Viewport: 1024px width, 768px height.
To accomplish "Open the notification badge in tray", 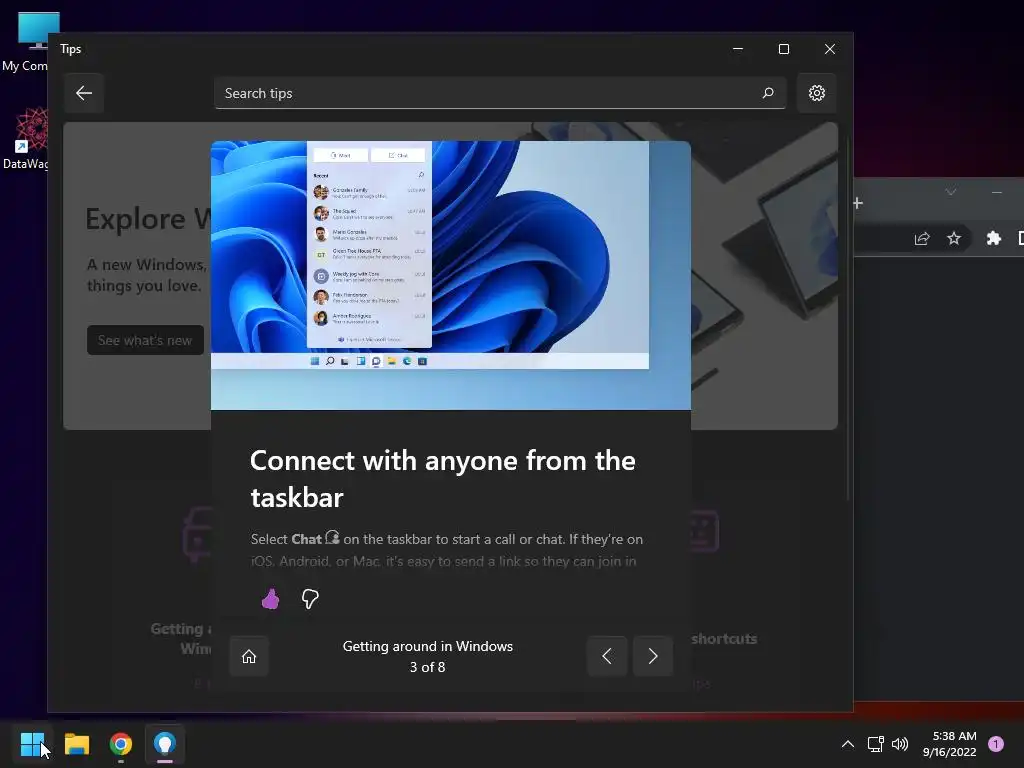I will [996, 743].
